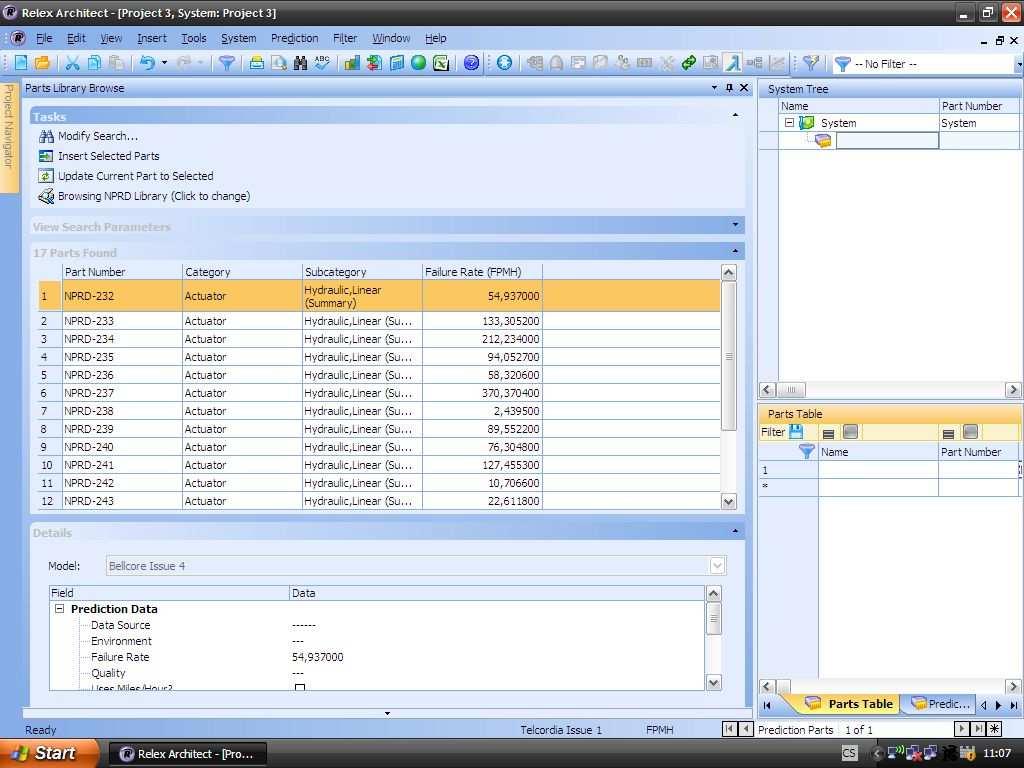Click Update Current Part to Selected

135,176
